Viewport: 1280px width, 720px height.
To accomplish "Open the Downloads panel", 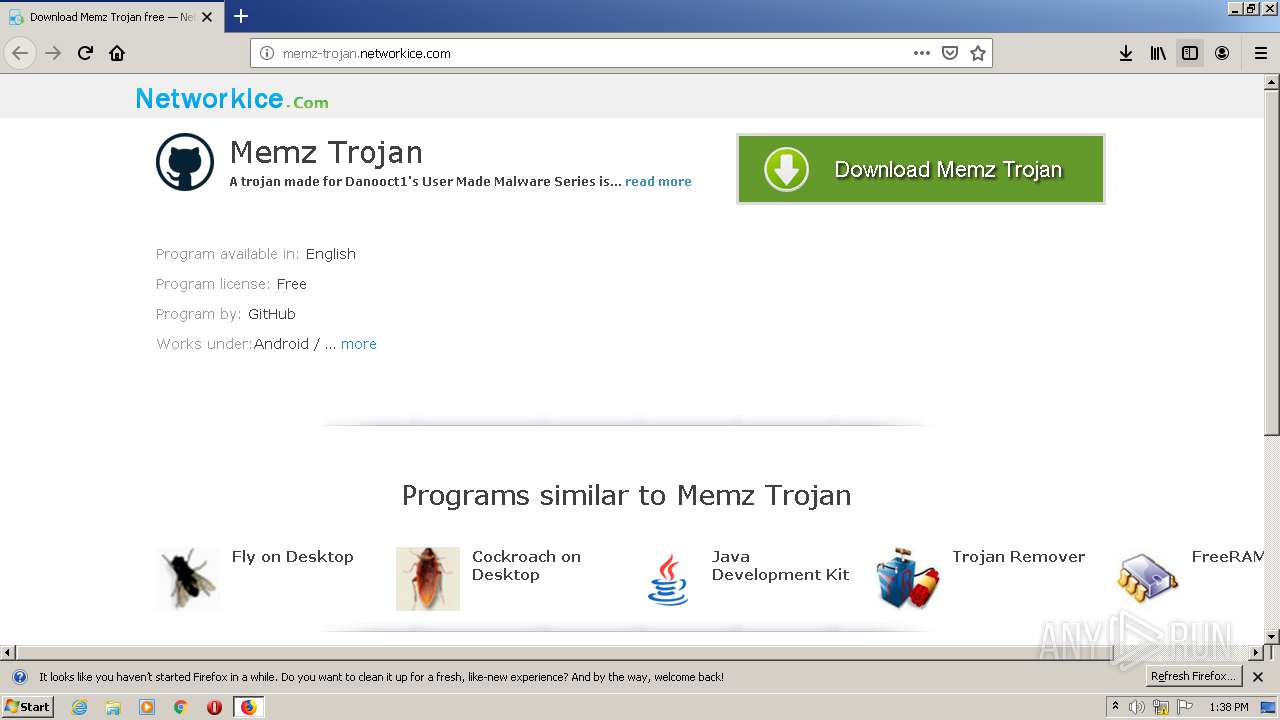I will (x=1126, y=53).
